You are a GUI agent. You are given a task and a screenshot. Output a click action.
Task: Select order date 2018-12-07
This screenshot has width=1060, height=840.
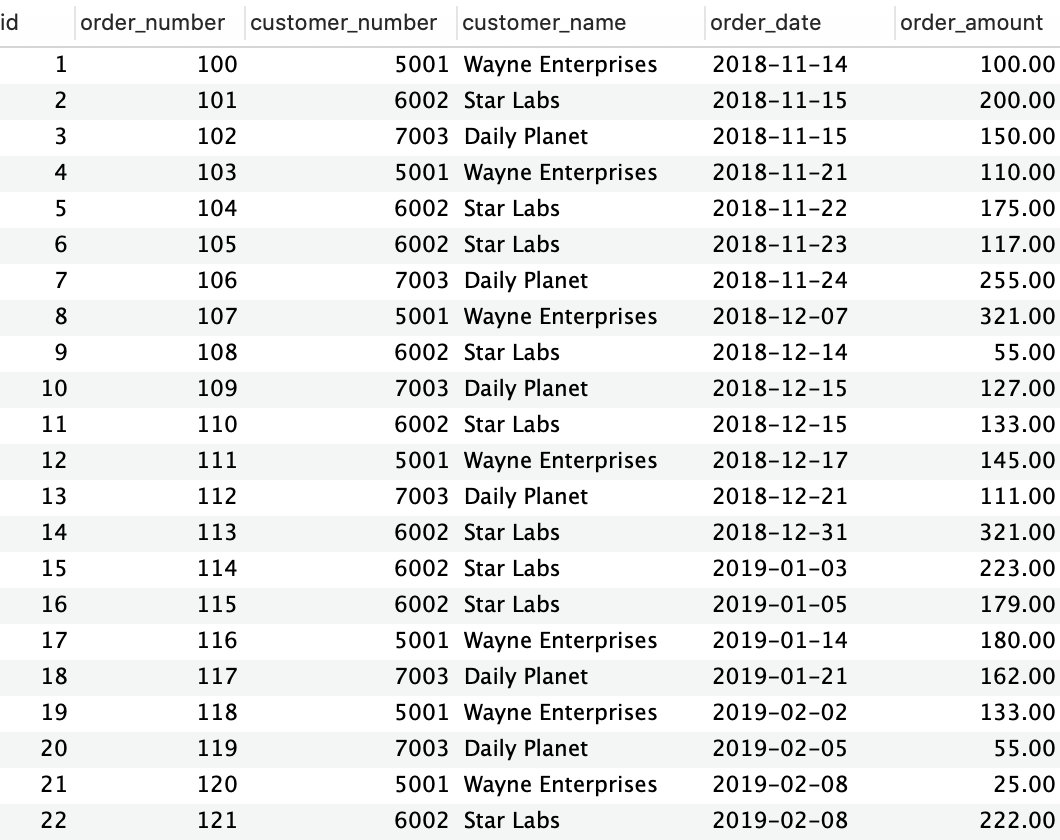click(779, 316)
